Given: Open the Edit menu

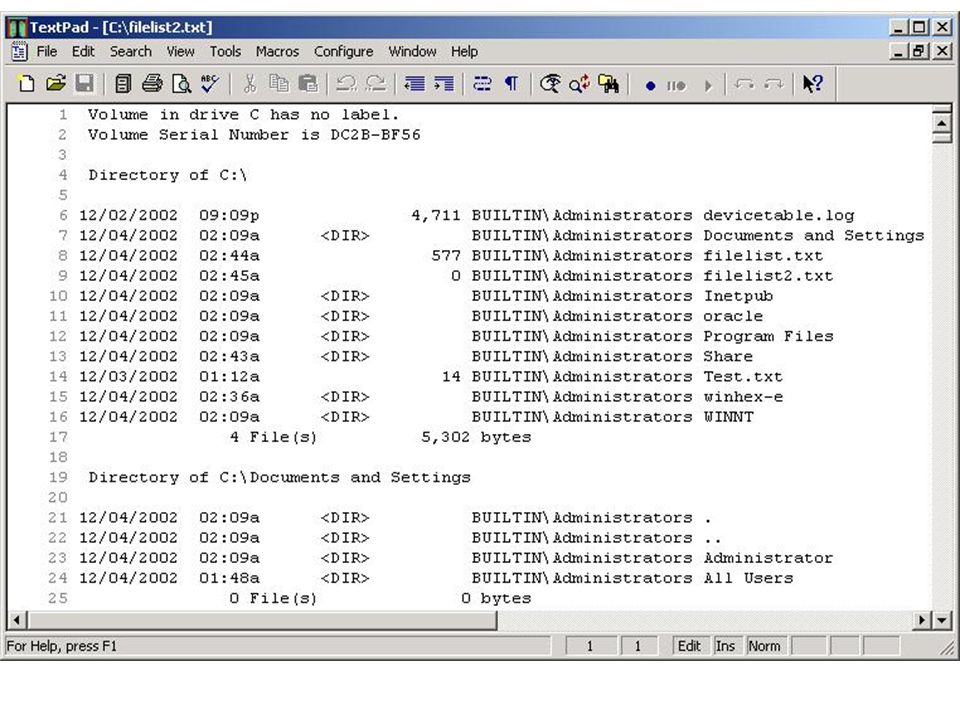Looking at the screenshot, I should click(x=83, y=51).
